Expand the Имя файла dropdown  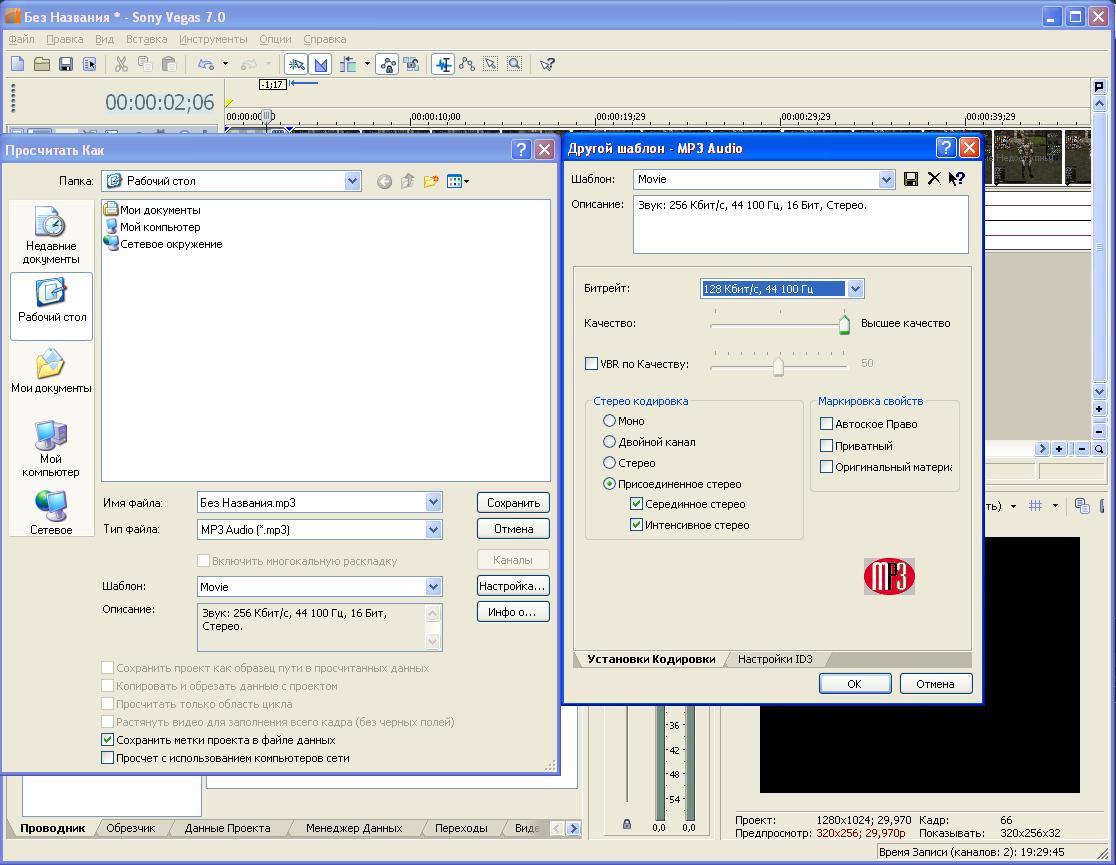pyautogui.click(x=433, y=503)
